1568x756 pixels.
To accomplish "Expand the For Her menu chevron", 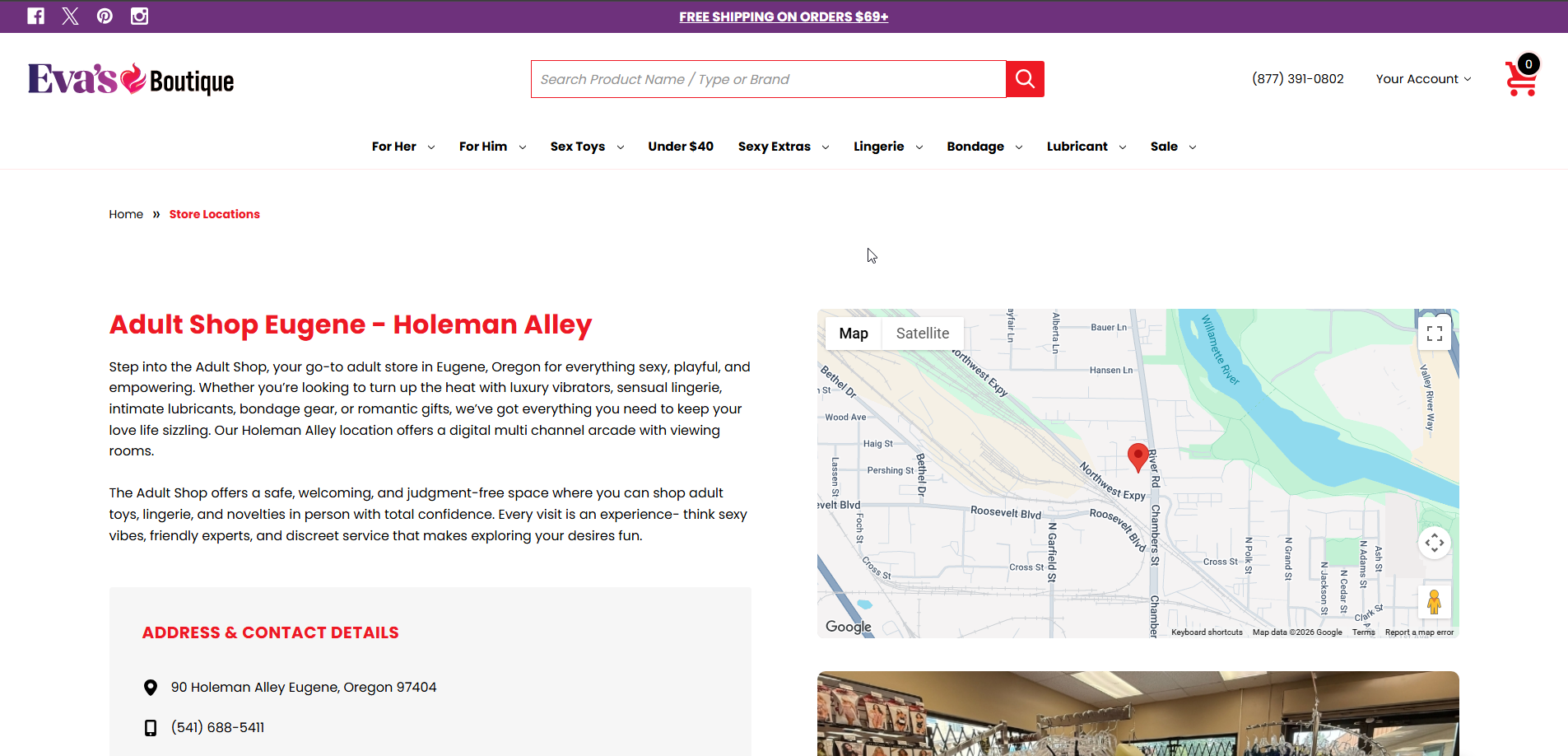I will (430, 147).
